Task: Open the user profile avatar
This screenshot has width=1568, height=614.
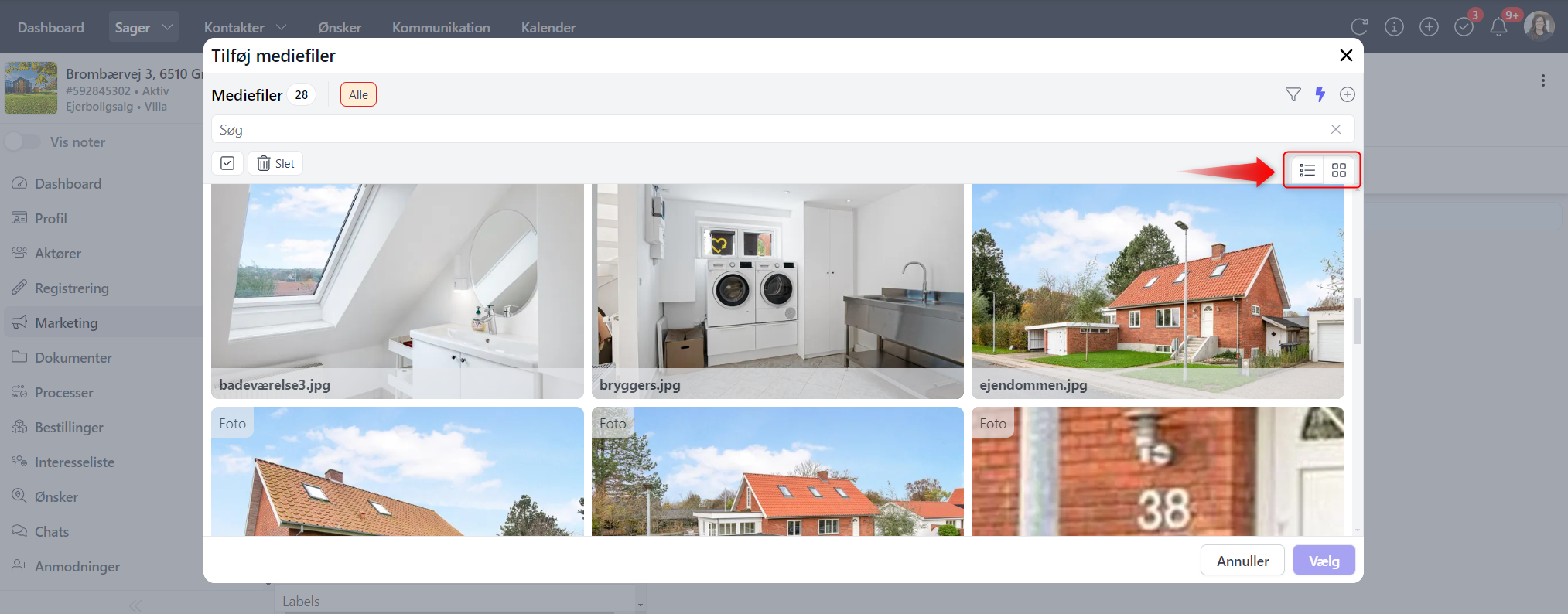Action: click(x=1539, y=26)
